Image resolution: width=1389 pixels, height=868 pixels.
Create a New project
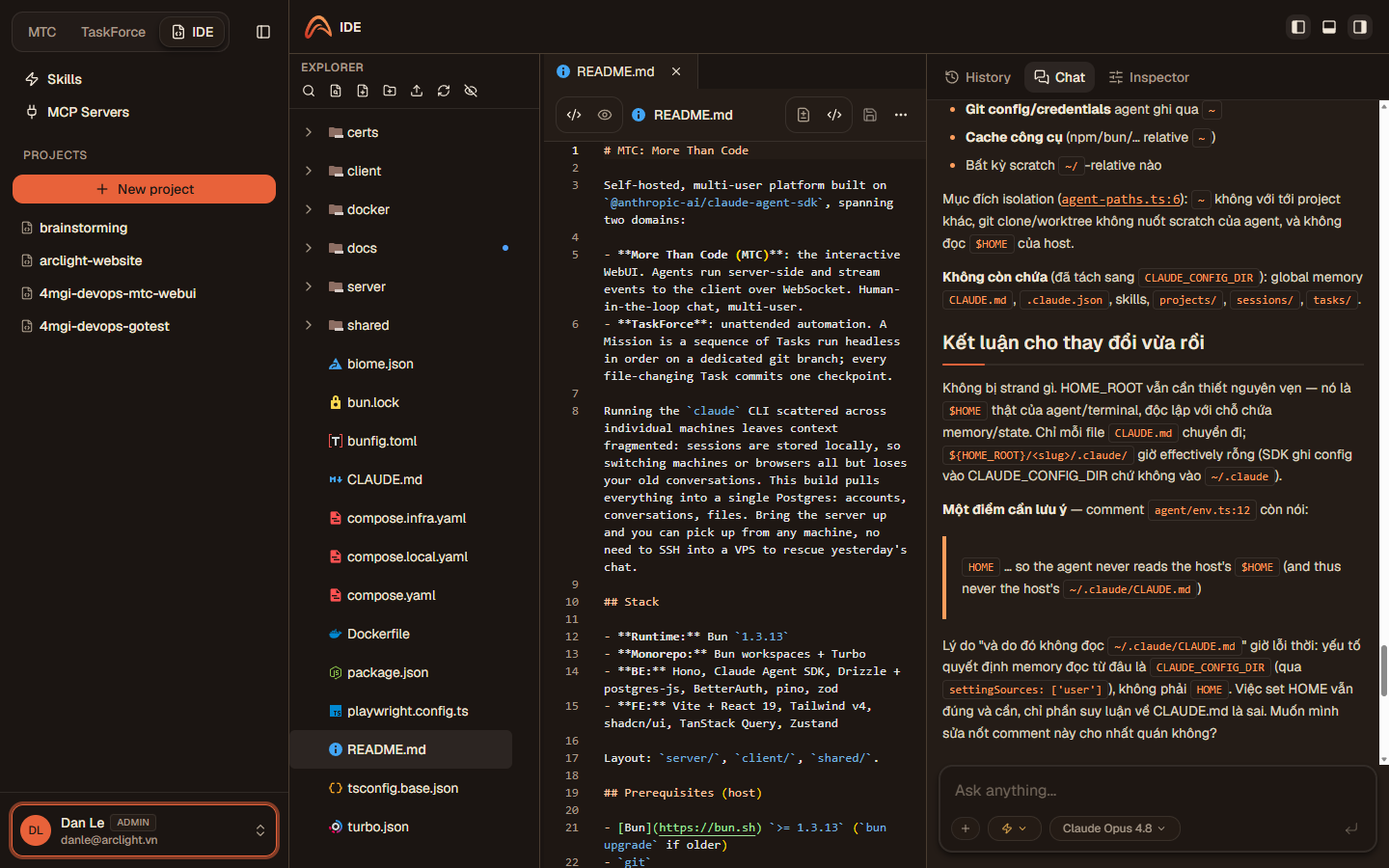click(x=145, y=189)
